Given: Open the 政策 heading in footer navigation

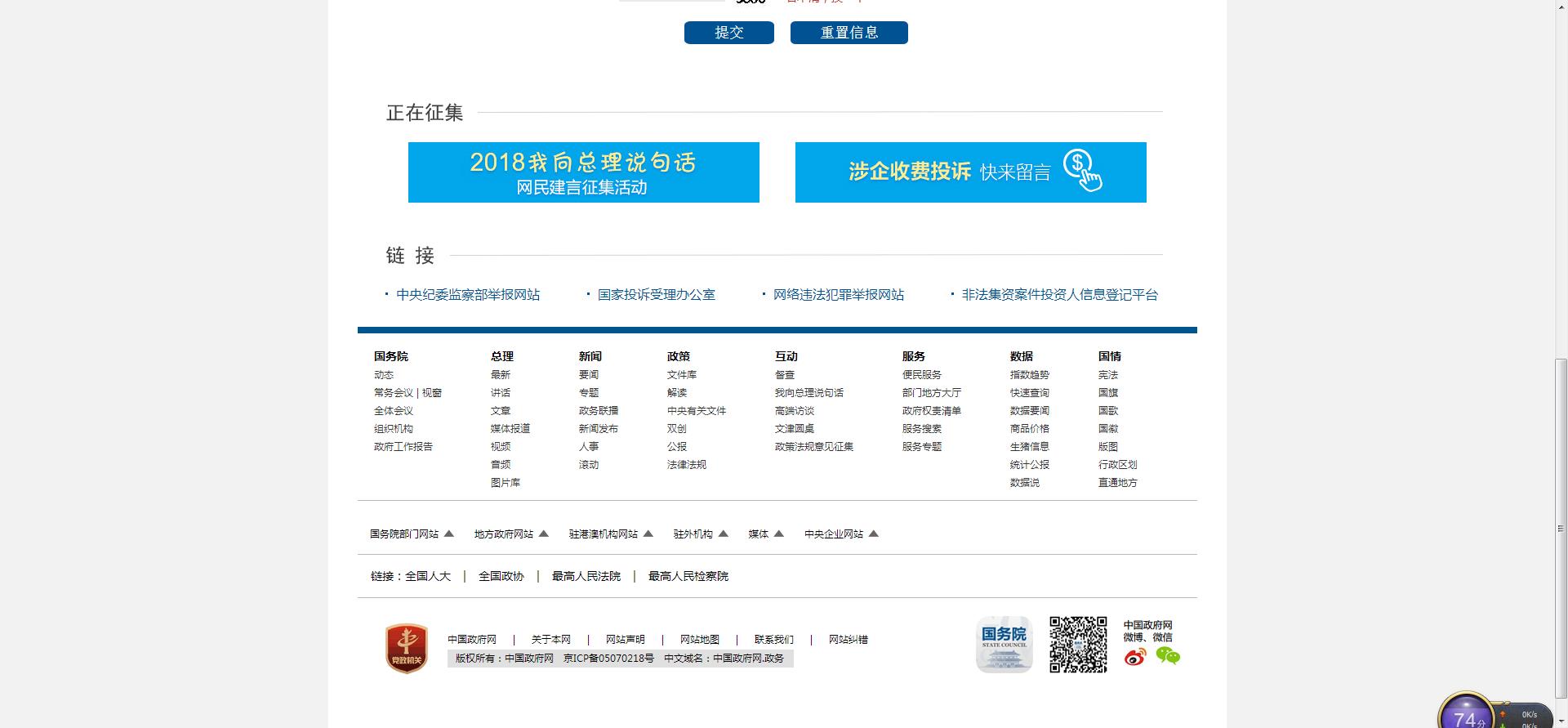Looking at the screenshot, I should [678, 356].
